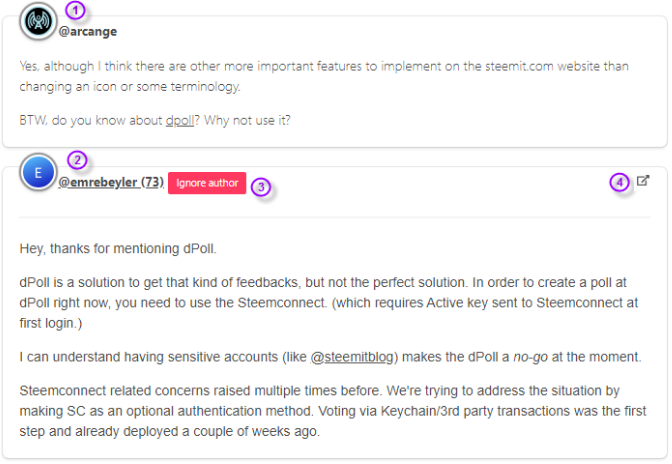672x464 pixels.
Task: Click the 'I can understand having sensitive accounts' sentence
Action: (330, 357)
